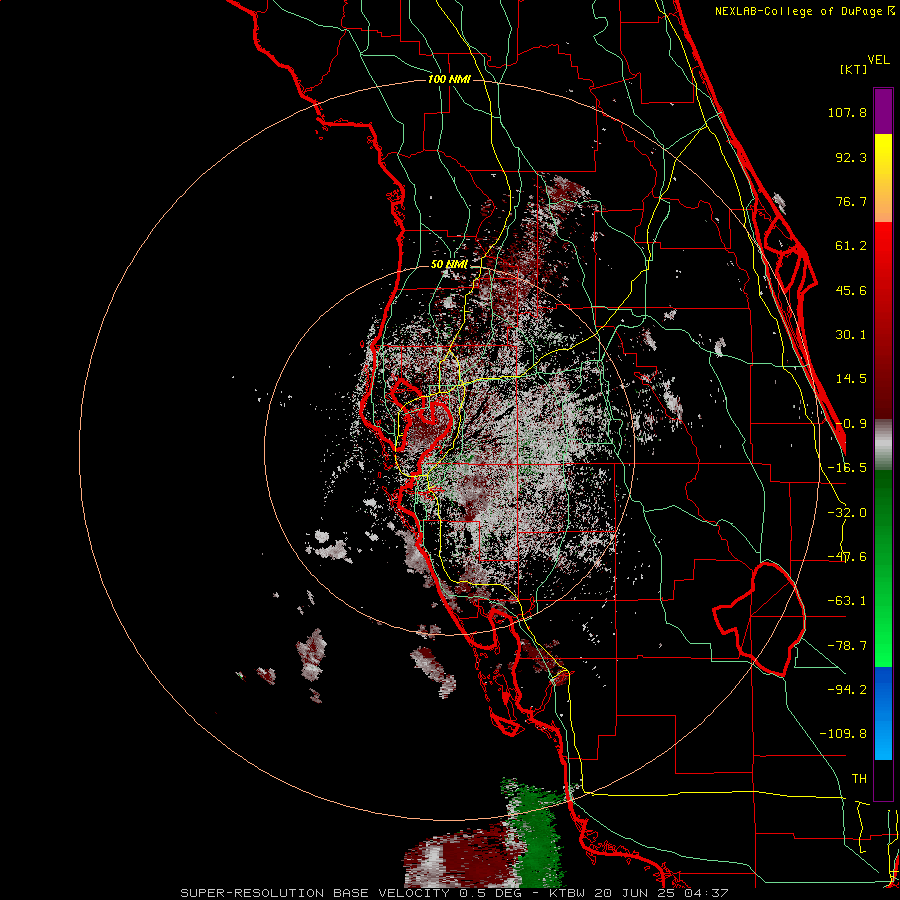
Task: Pick the blue segment of velocity scale
Action: point(883,713)
